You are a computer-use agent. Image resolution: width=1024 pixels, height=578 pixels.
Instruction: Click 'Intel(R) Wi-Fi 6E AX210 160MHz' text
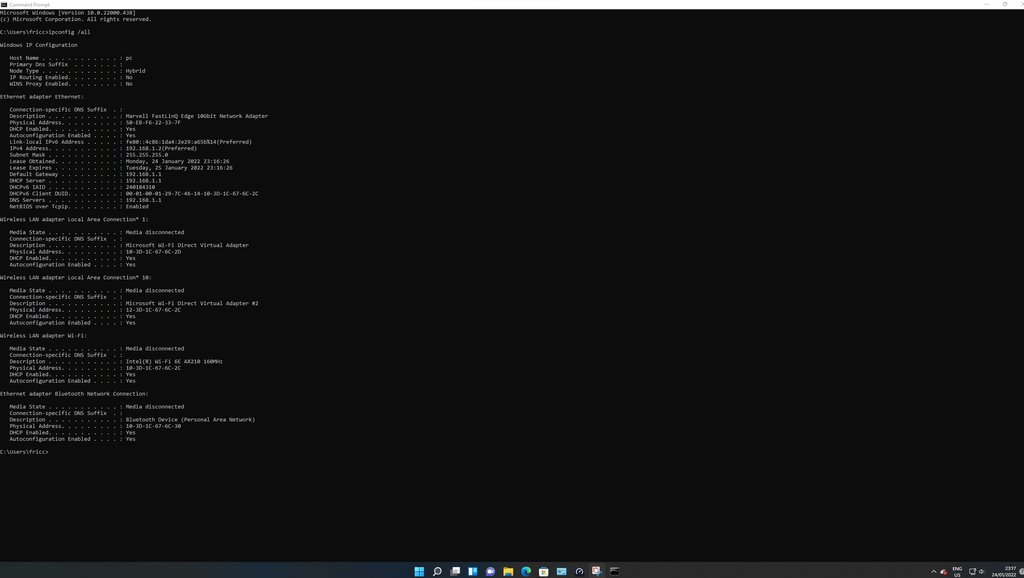pos(174,362)
